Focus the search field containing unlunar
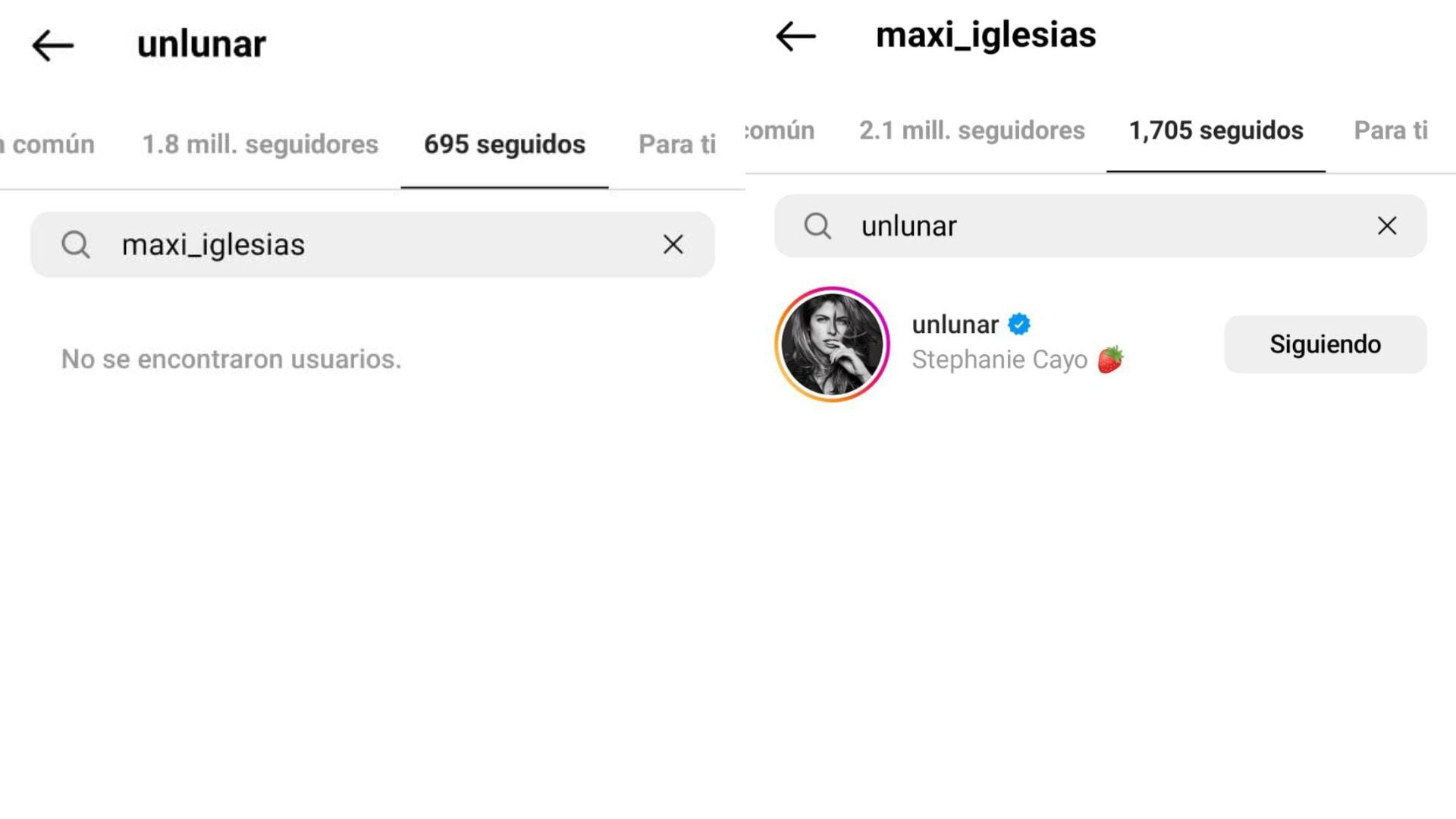 pos(1100,226)
